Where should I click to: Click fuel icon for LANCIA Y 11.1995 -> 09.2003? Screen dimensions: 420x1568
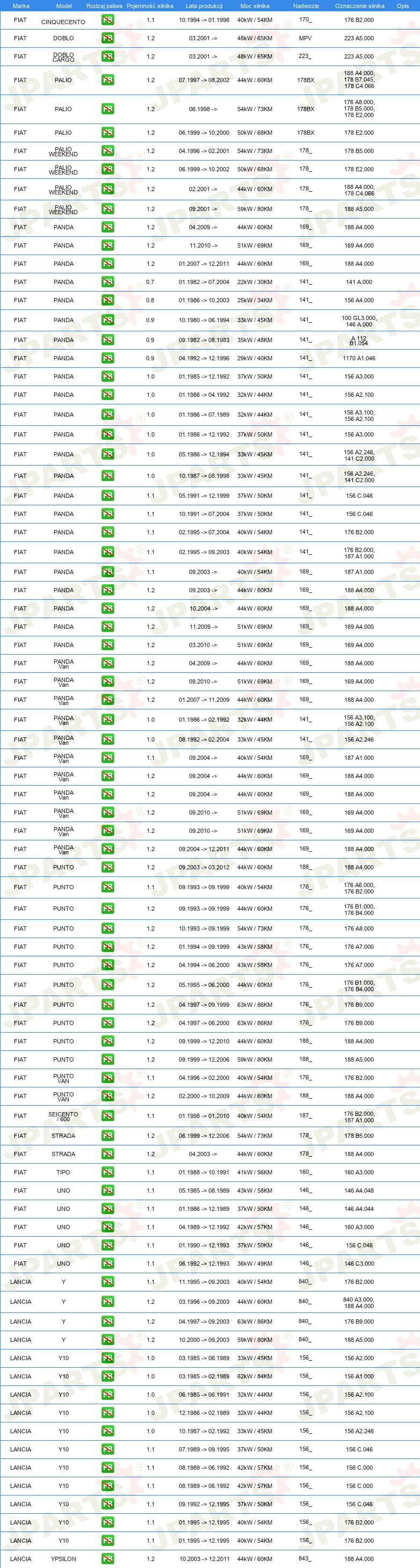(x=108, y=1281)
